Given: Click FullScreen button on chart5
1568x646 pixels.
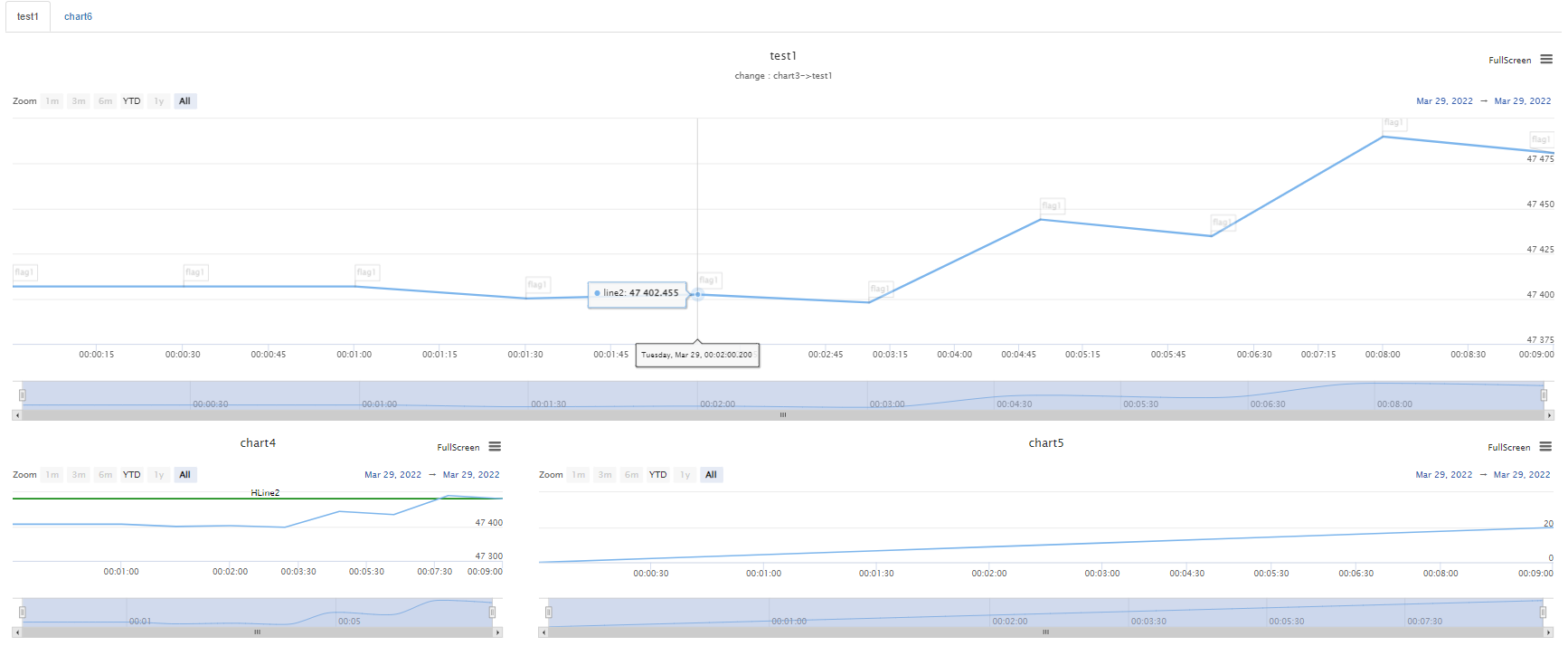Looking at the screenshot, I should (x=1508, y=448).
